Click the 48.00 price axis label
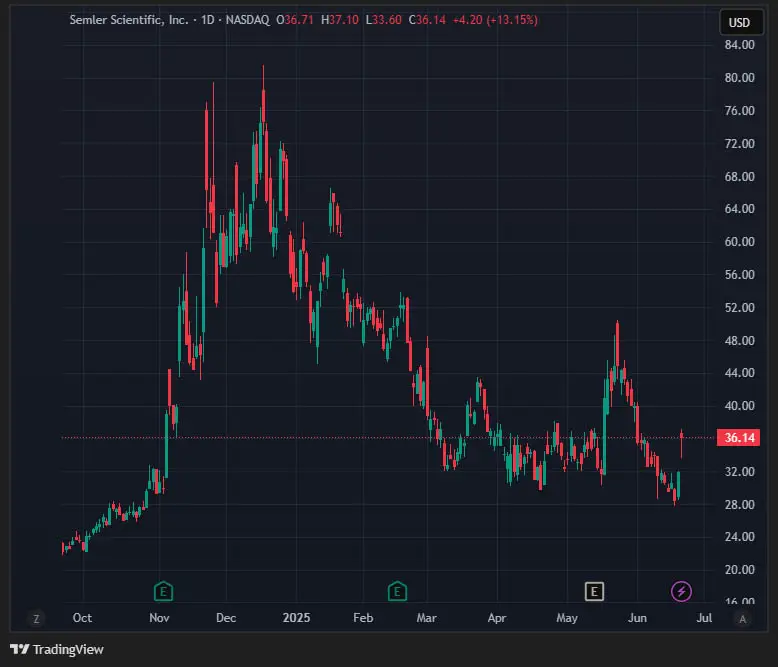 [739, 340]
